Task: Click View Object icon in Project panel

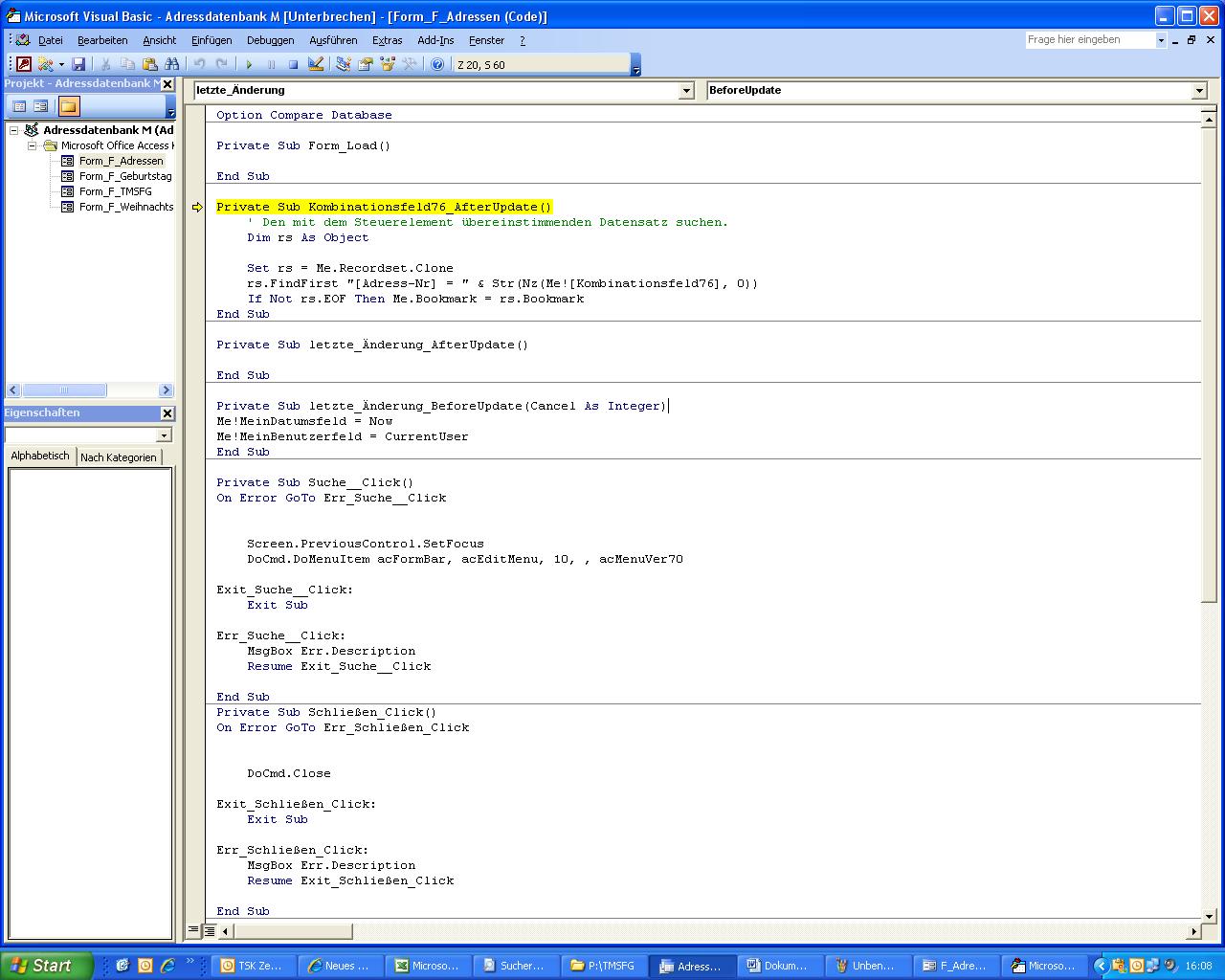Action: point(40,106)
